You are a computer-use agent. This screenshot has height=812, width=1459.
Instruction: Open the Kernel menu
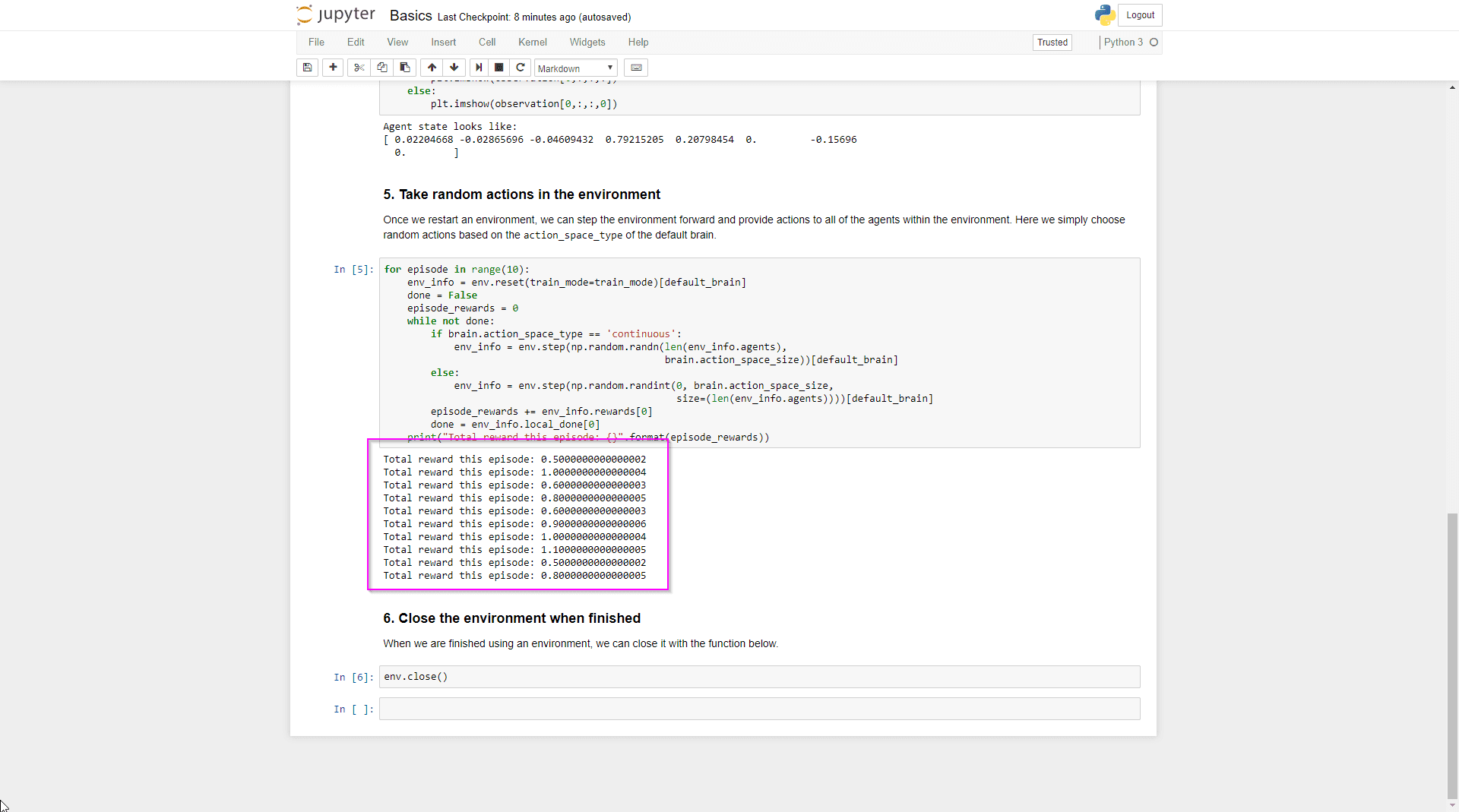tap(532, 43)
